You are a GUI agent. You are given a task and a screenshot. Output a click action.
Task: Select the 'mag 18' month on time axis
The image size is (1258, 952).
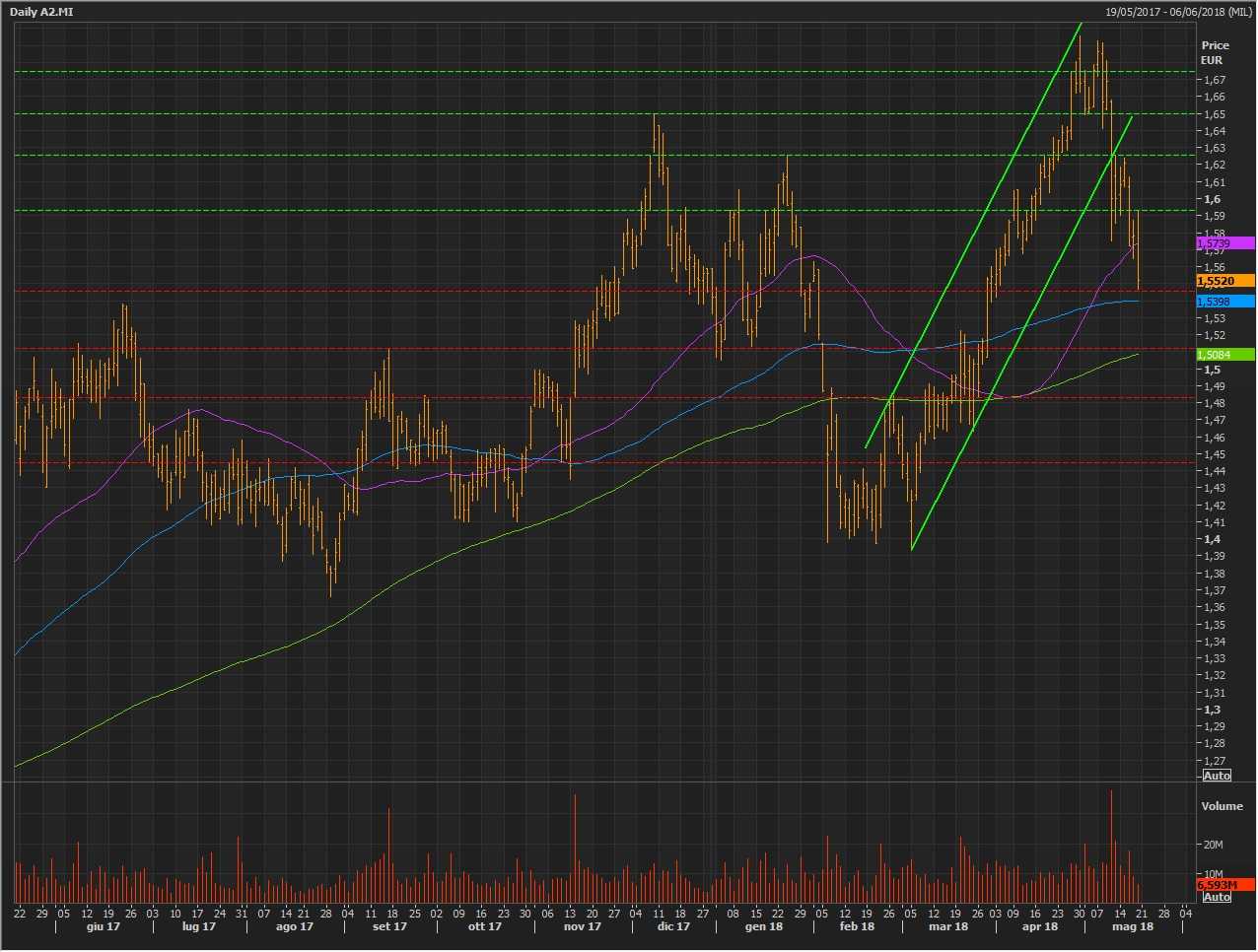[1132, 927]
